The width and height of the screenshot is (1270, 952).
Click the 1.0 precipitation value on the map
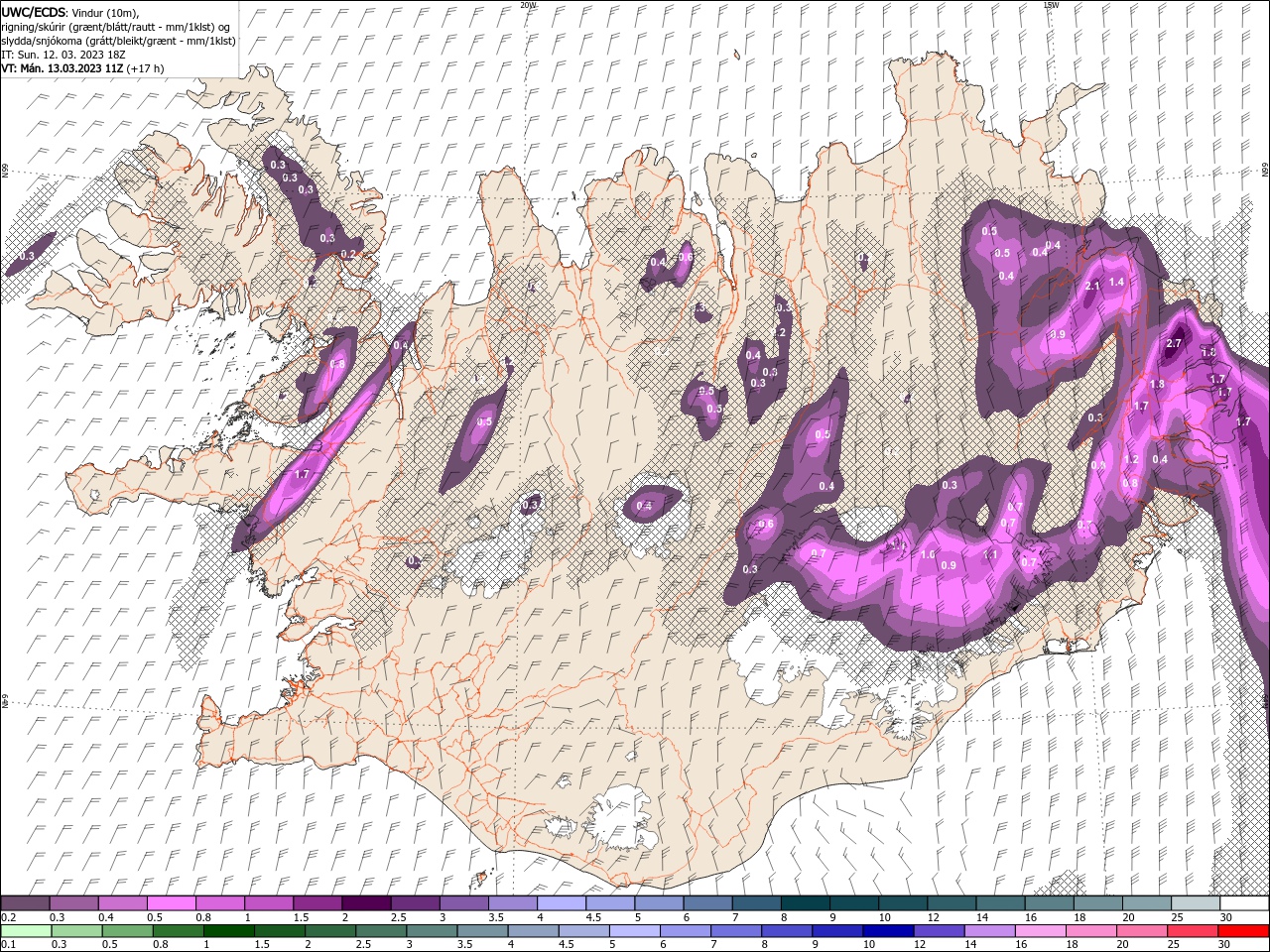928,554
